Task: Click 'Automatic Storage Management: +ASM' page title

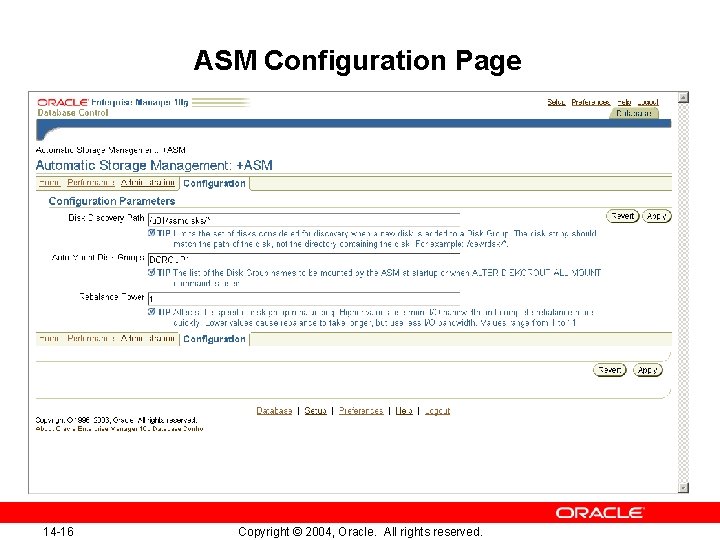Action: (154, 165)
